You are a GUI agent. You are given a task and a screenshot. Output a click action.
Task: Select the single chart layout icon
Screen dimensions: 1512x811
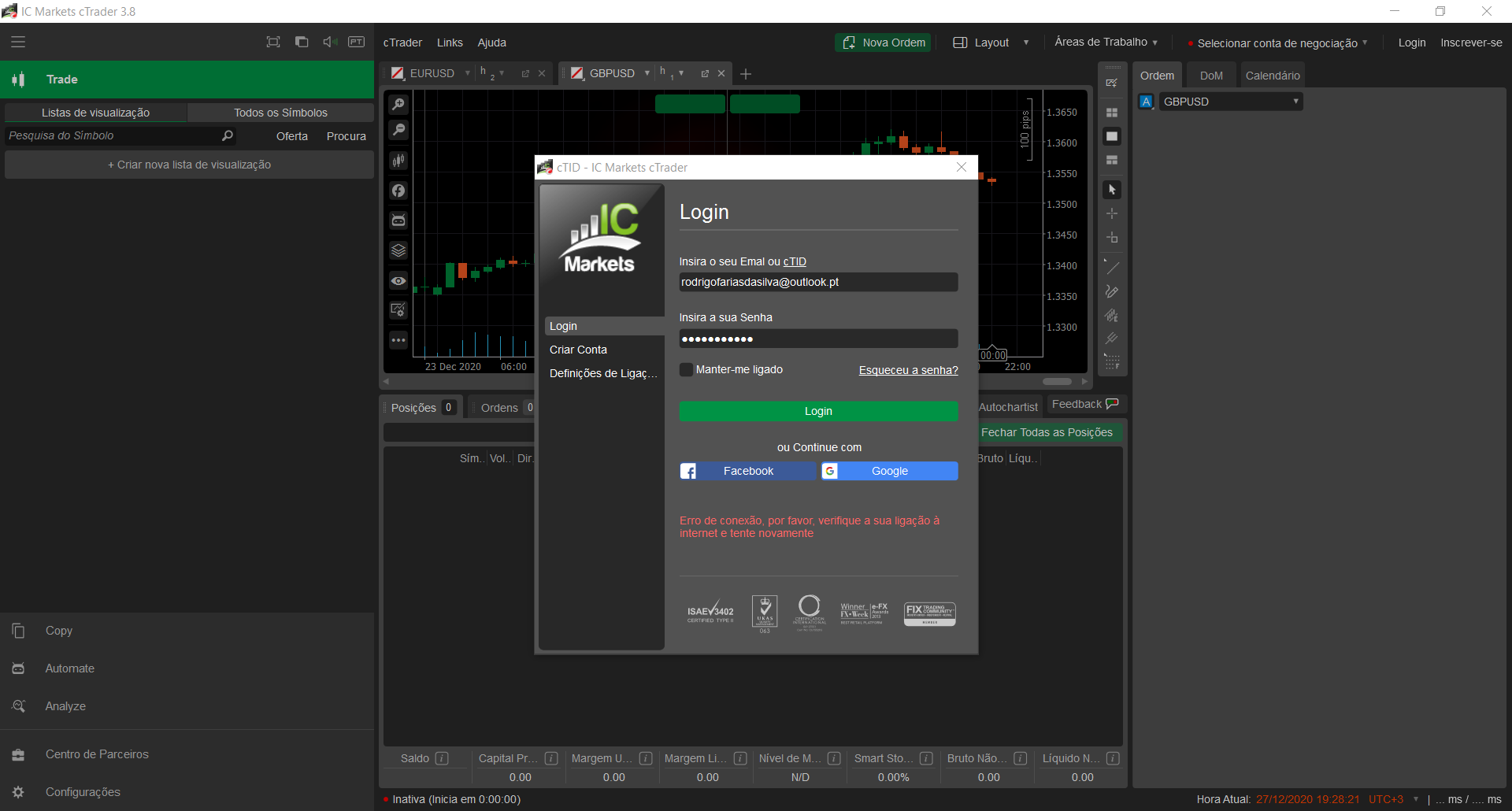coord(1112,136)
